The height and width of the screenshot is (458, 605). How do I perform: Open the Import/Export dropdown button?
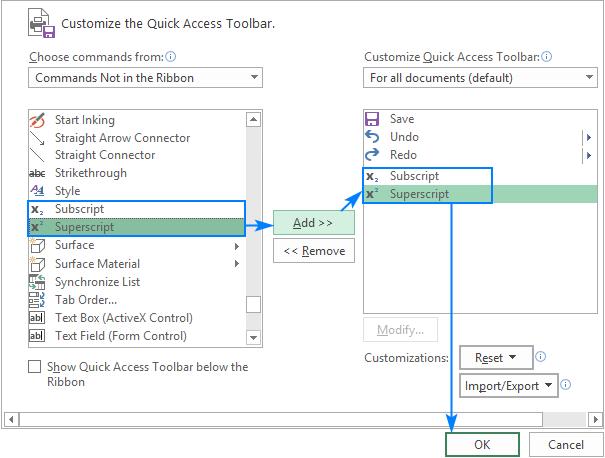509,385
